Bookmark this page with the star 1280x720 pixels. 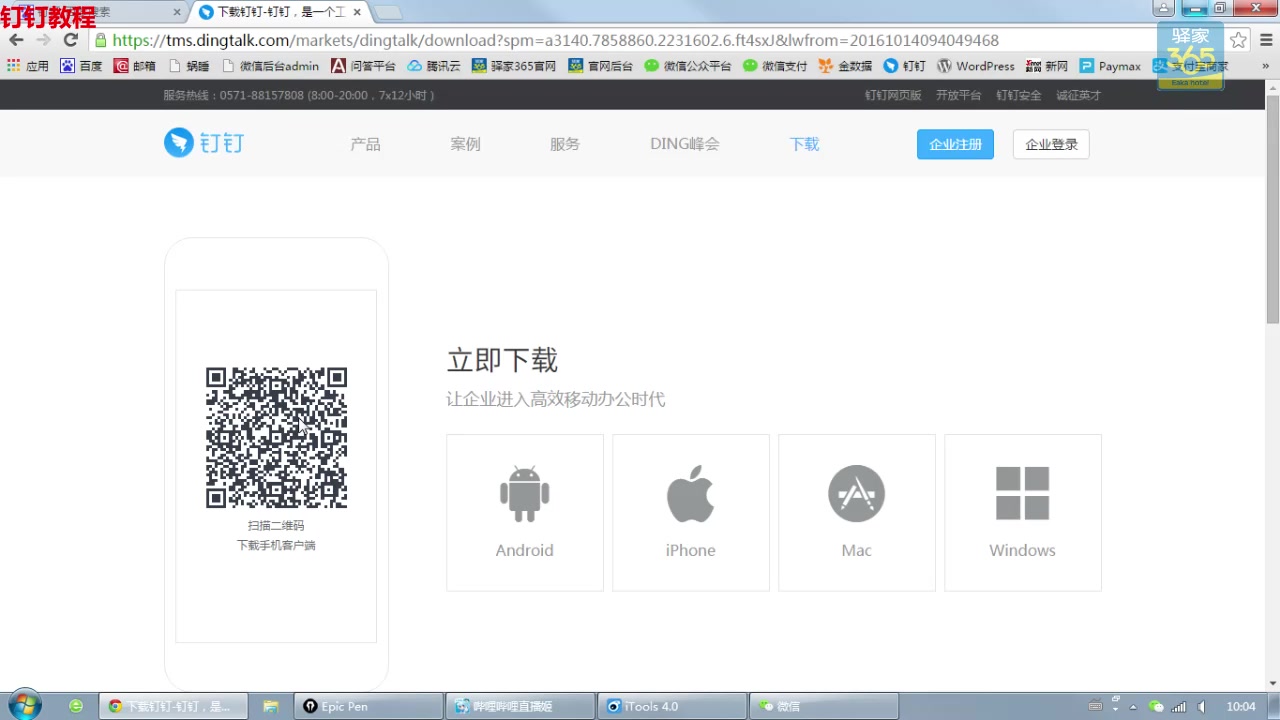pos(1238,40)
